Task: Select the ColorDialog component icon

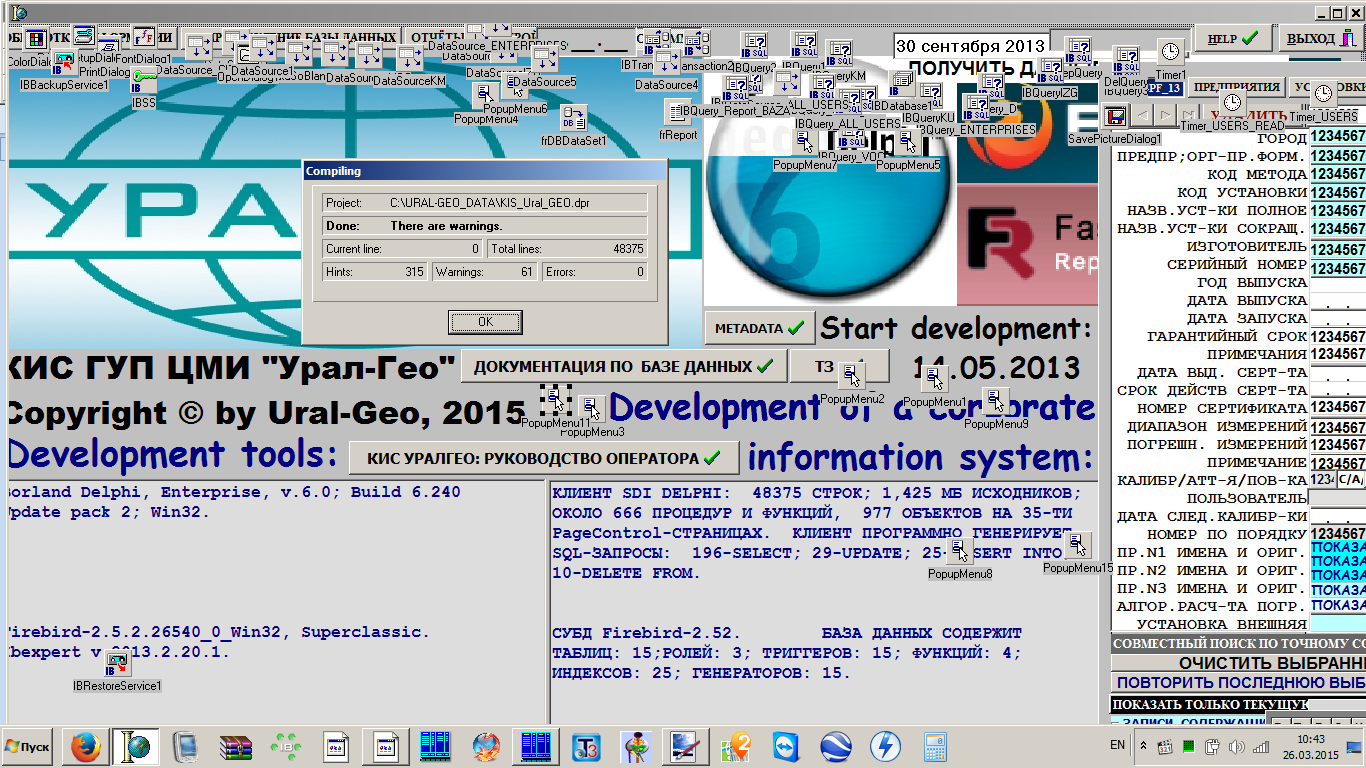Action: [x=36, y=40]
